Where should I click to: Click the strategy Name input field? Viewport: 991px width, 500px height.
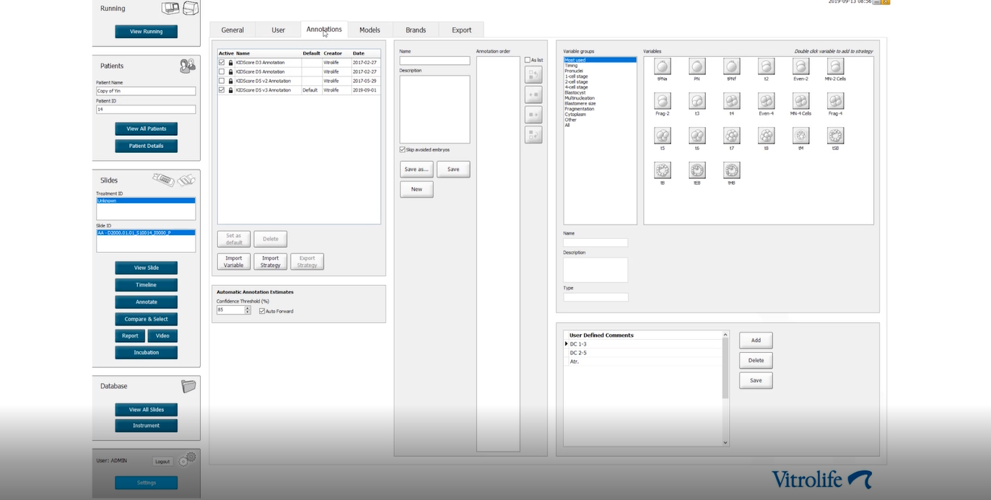[x=434, y=61]
